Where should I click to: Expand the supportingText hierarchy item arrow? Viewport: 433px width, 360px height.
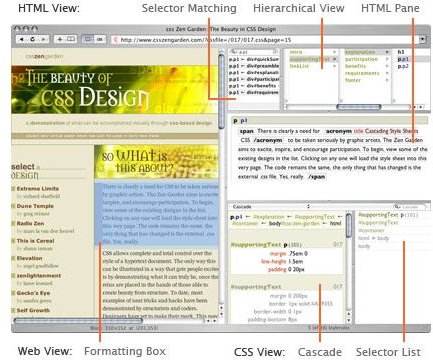point(334,59)
